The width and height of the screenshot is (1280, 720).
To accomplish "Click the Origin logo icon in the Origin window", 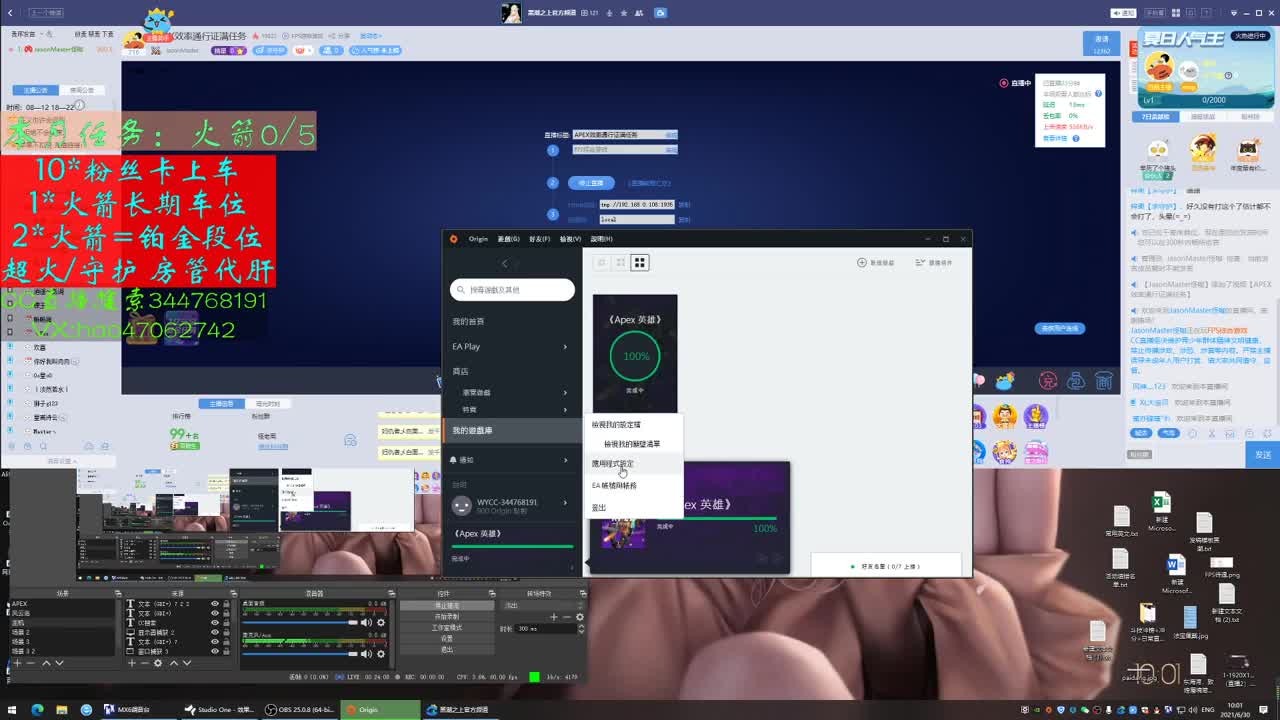I will coord(453,239).
